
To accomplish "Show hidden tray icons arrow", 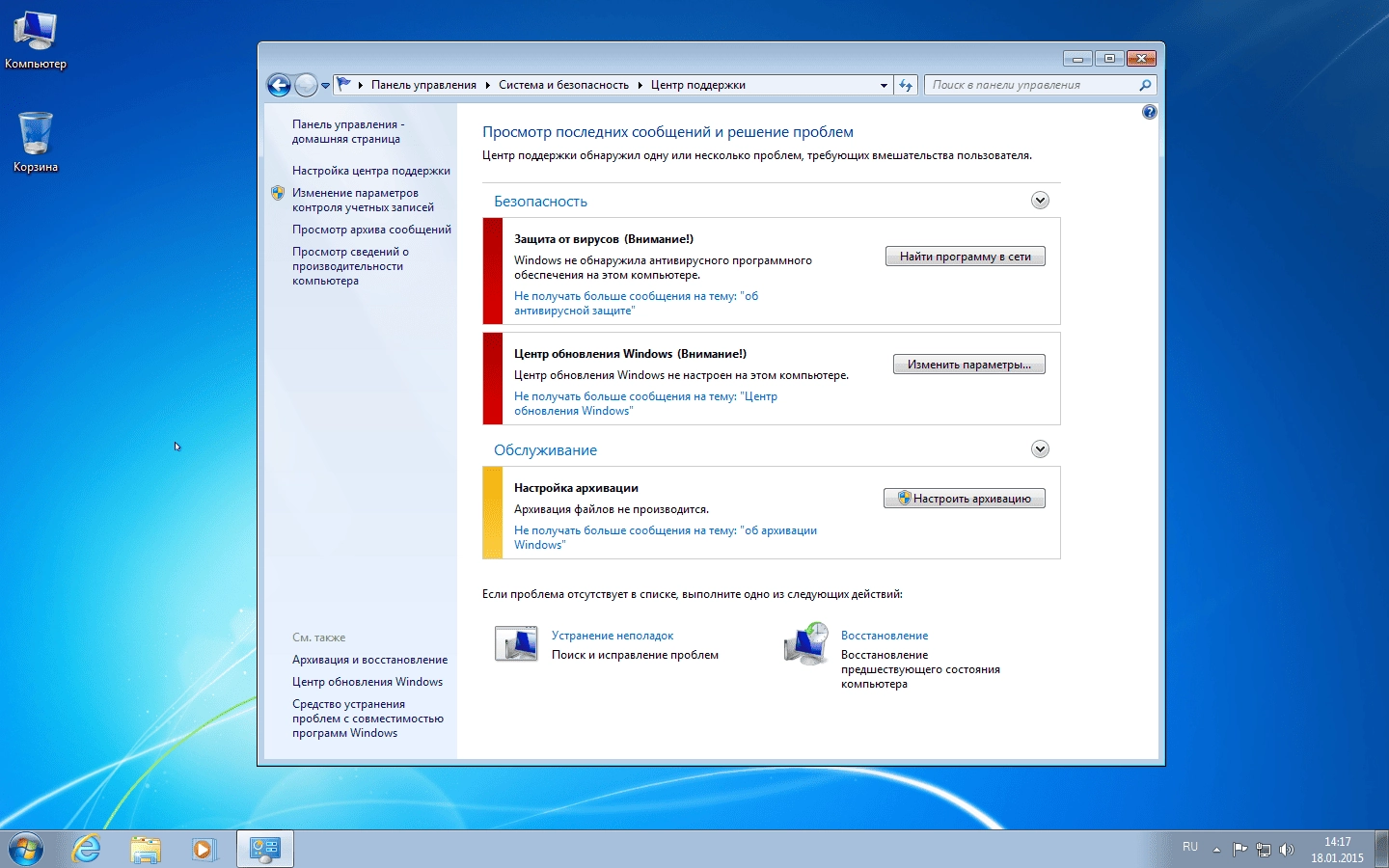I will coord(1216,850).
